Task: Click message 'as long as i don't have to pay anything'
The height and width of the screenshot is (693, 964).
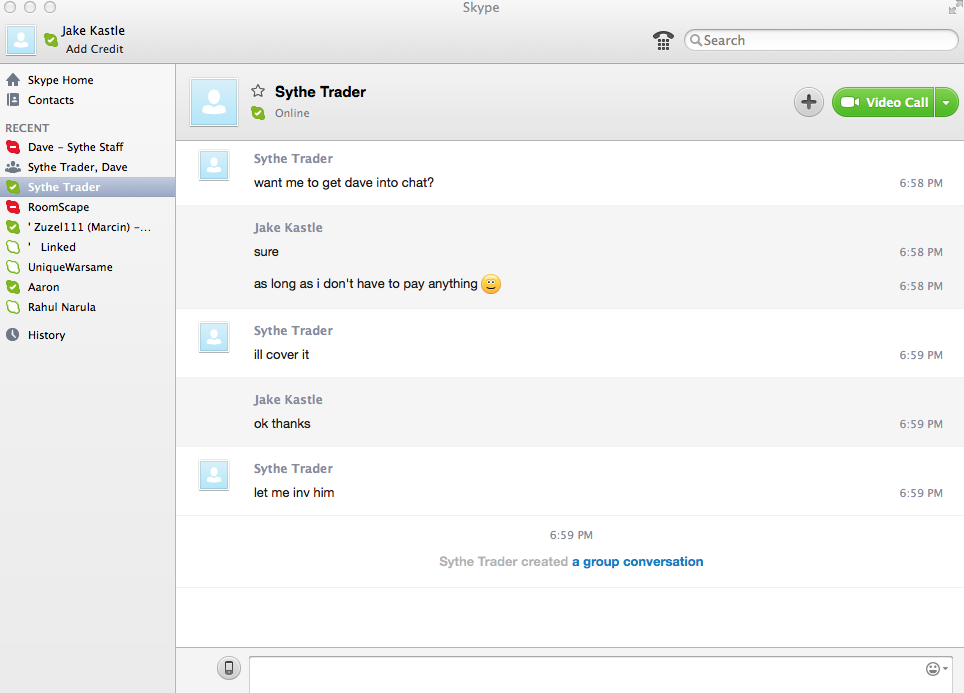Action: [x=365, y=283]
